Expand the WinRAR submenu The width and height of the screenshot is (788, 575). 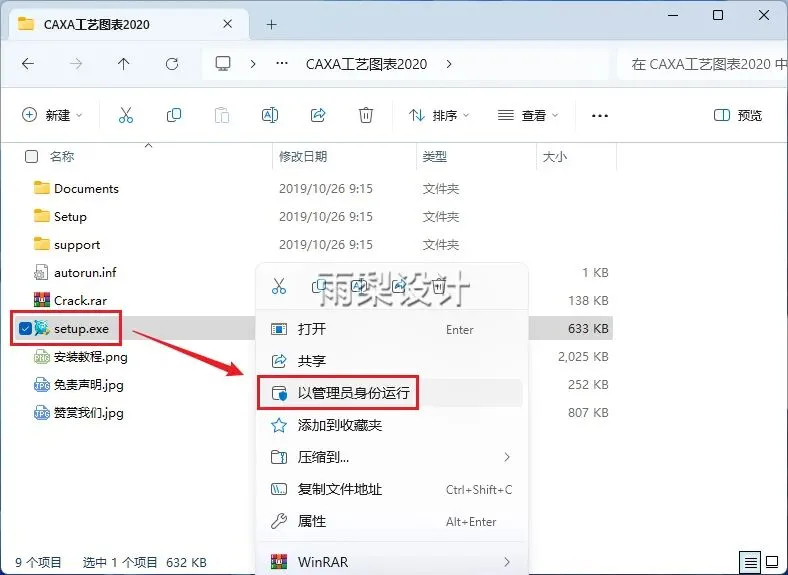(x=507, y=562)
